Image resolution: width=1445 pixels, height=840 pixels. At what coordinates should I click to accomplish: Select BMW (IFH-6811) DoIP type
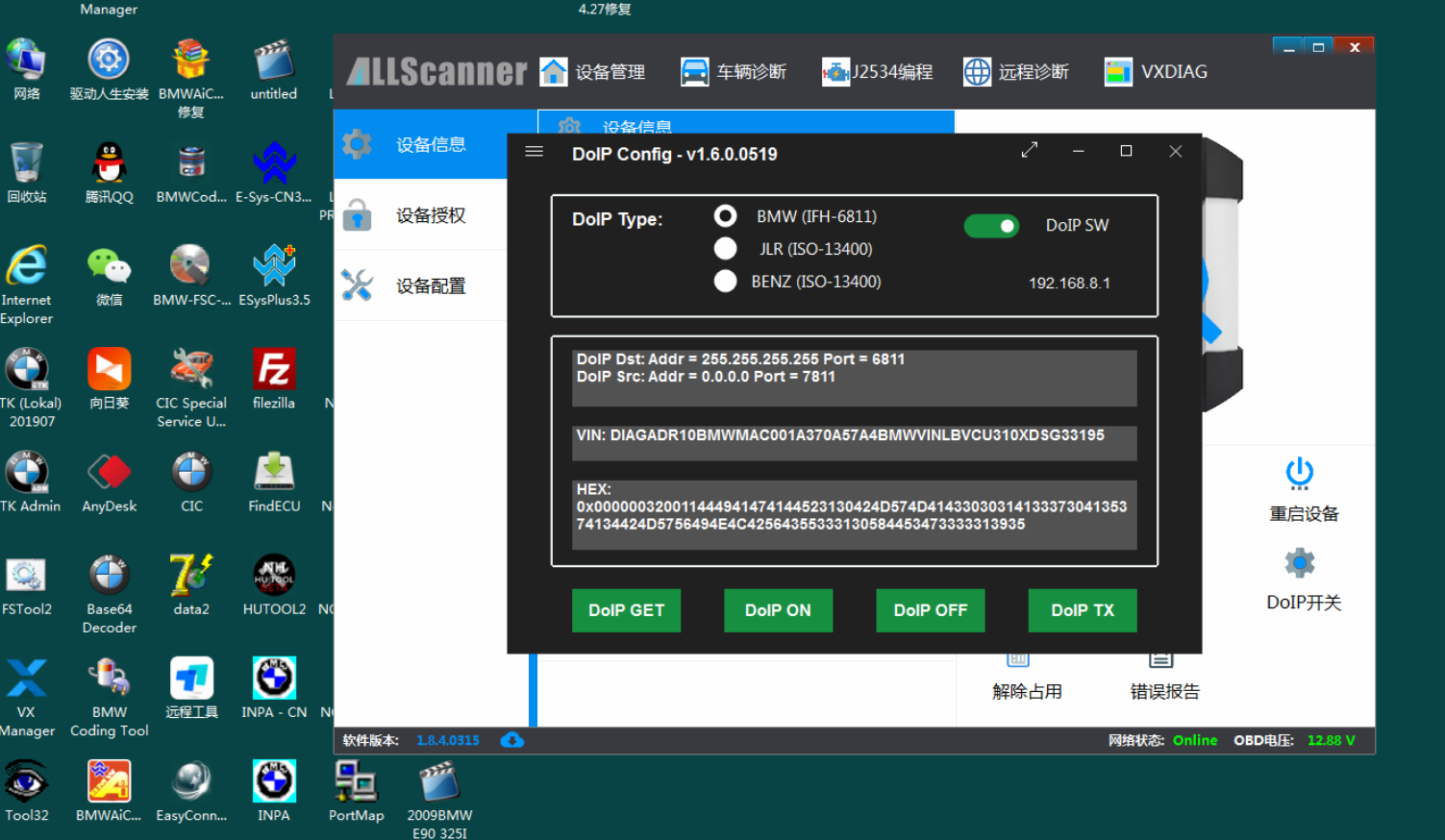pos(726,216)
